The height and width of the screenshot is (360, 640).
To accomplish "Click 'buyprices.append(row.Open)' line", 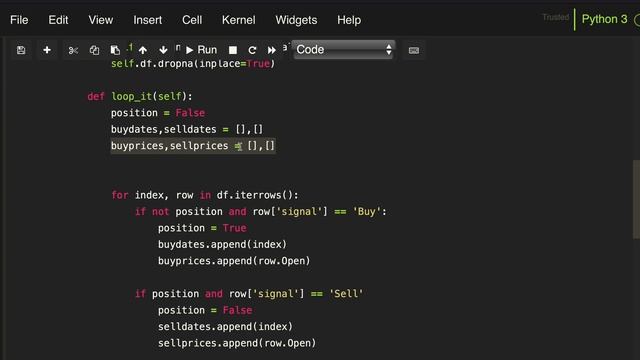I will (234, 261).
